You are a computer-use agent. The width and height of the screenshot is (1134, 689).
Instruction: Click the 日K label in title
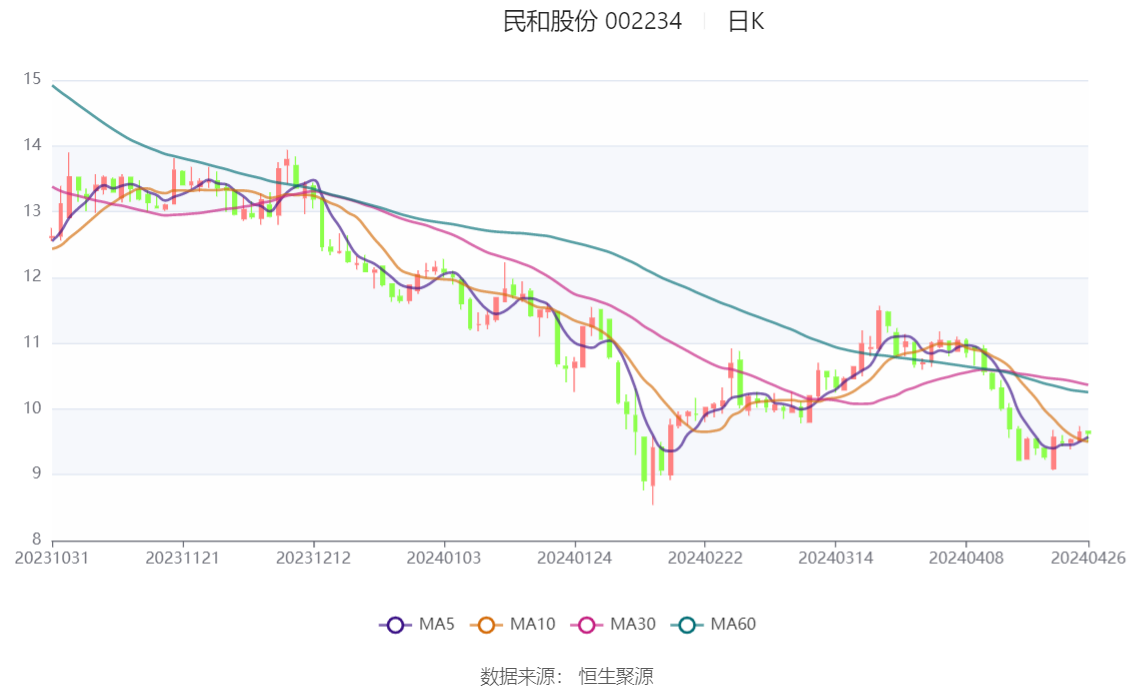(x=746, y=21)
